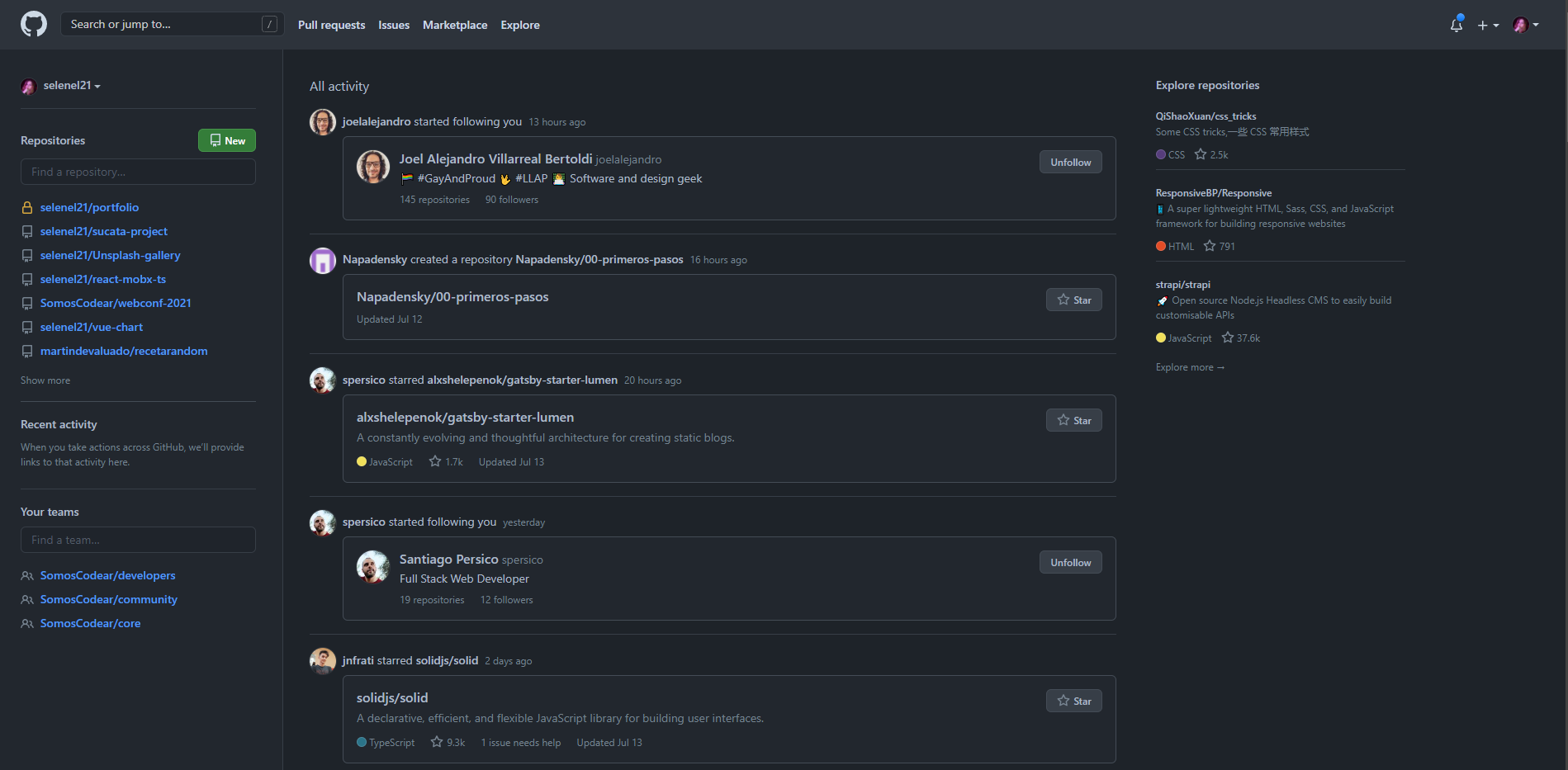
Task: Open Pull requests in the top nav
Action: click(x=331, y=25)
